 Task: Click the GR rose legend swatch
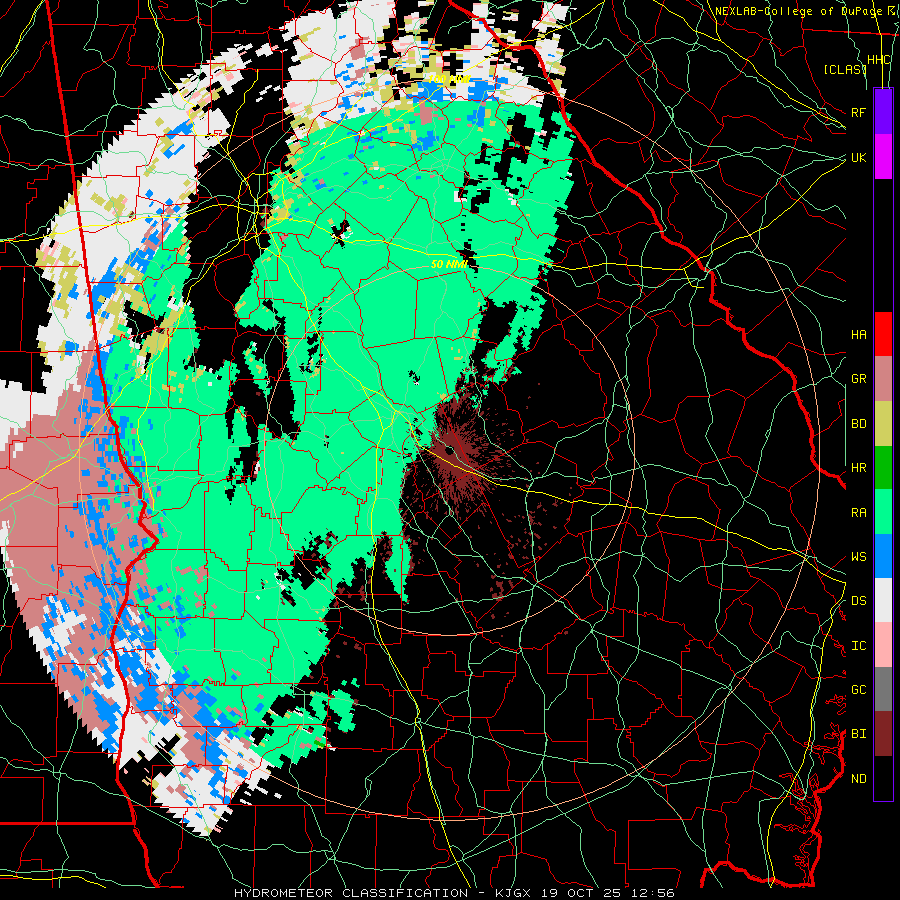click(883, 378)
